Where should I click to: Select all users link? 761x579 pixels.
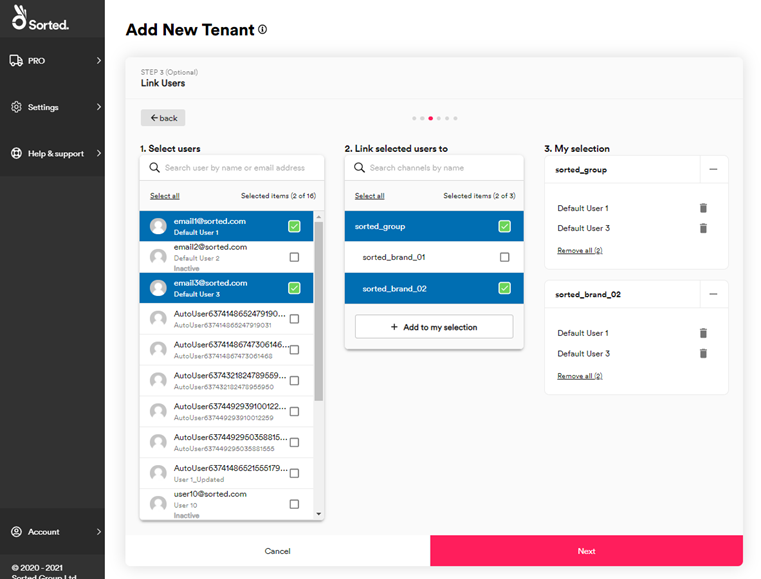165,196
